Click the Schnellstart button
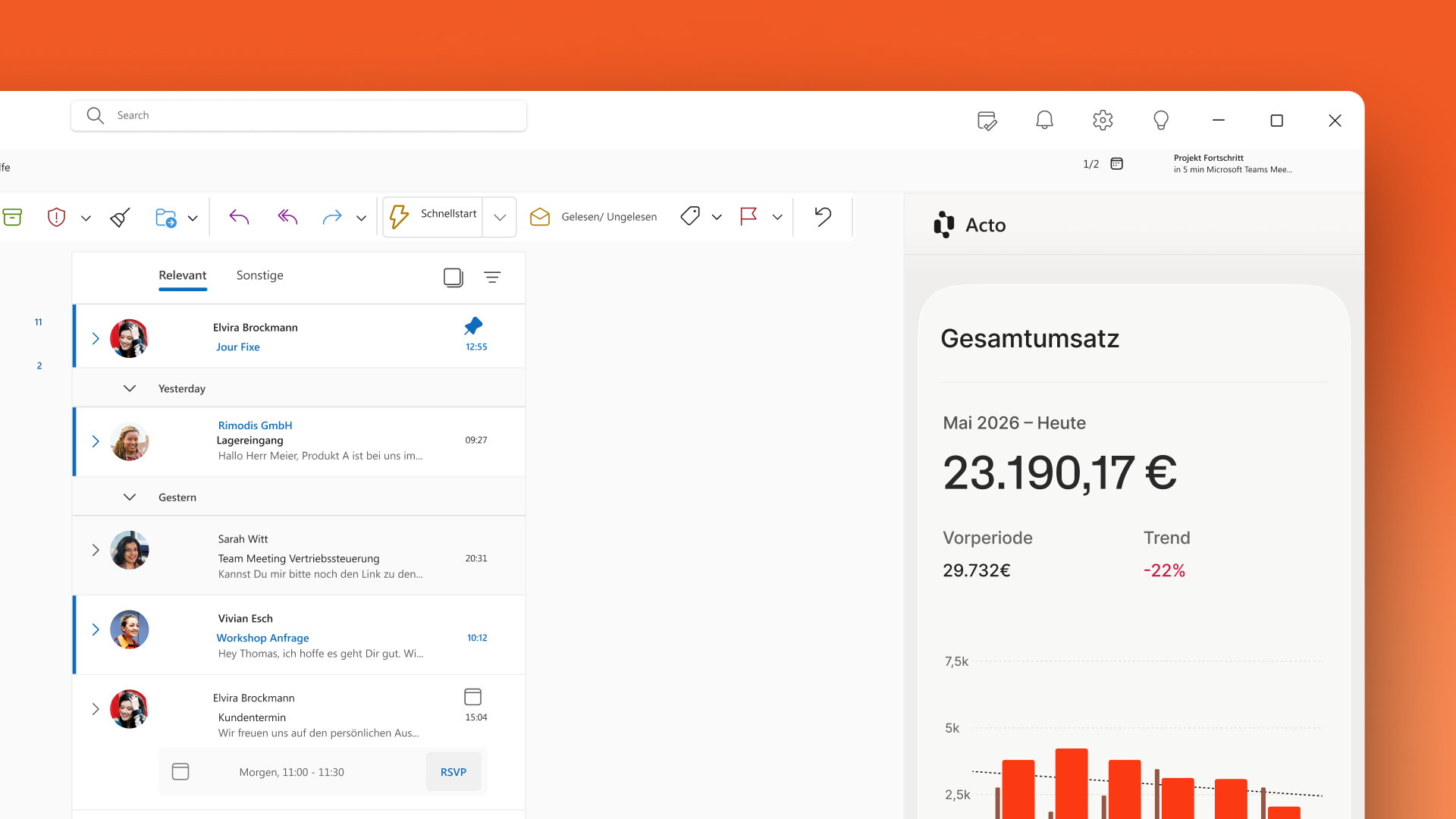Image resolution: width=1456 pixels, height=819 pixels. pyautogui.click(x=433, y=218)
